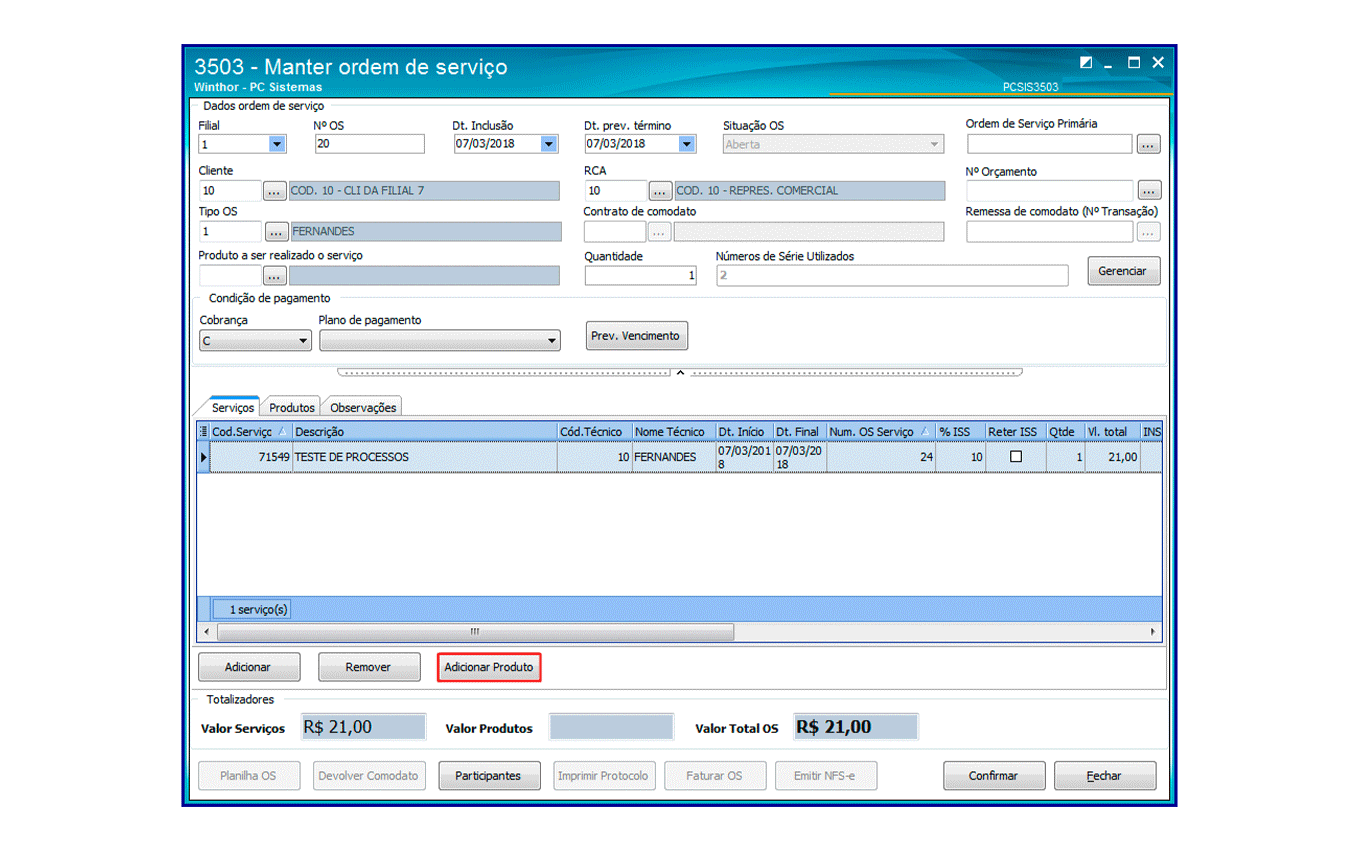Click the Adicionar Produto button
This screenshot has width=1360, height=850.
(x=489, y=667)
